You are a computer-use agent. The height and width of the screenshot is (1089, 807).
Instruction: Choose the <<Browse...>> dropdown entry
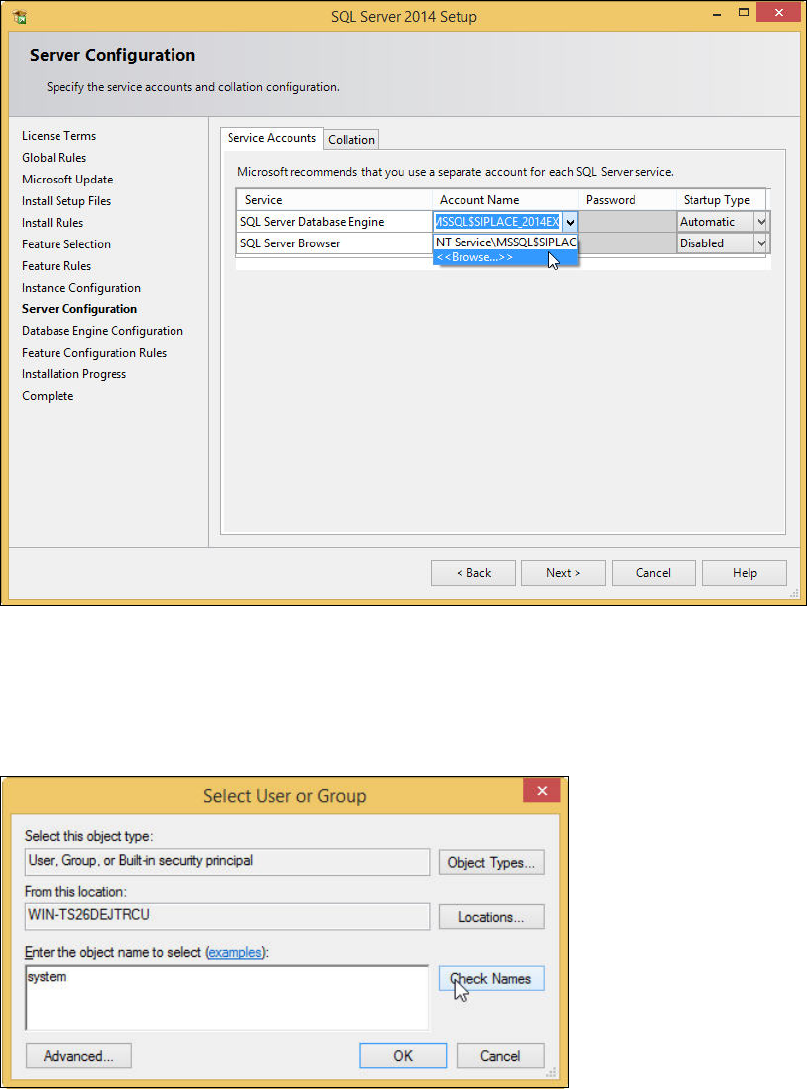(x=505, y=257)
